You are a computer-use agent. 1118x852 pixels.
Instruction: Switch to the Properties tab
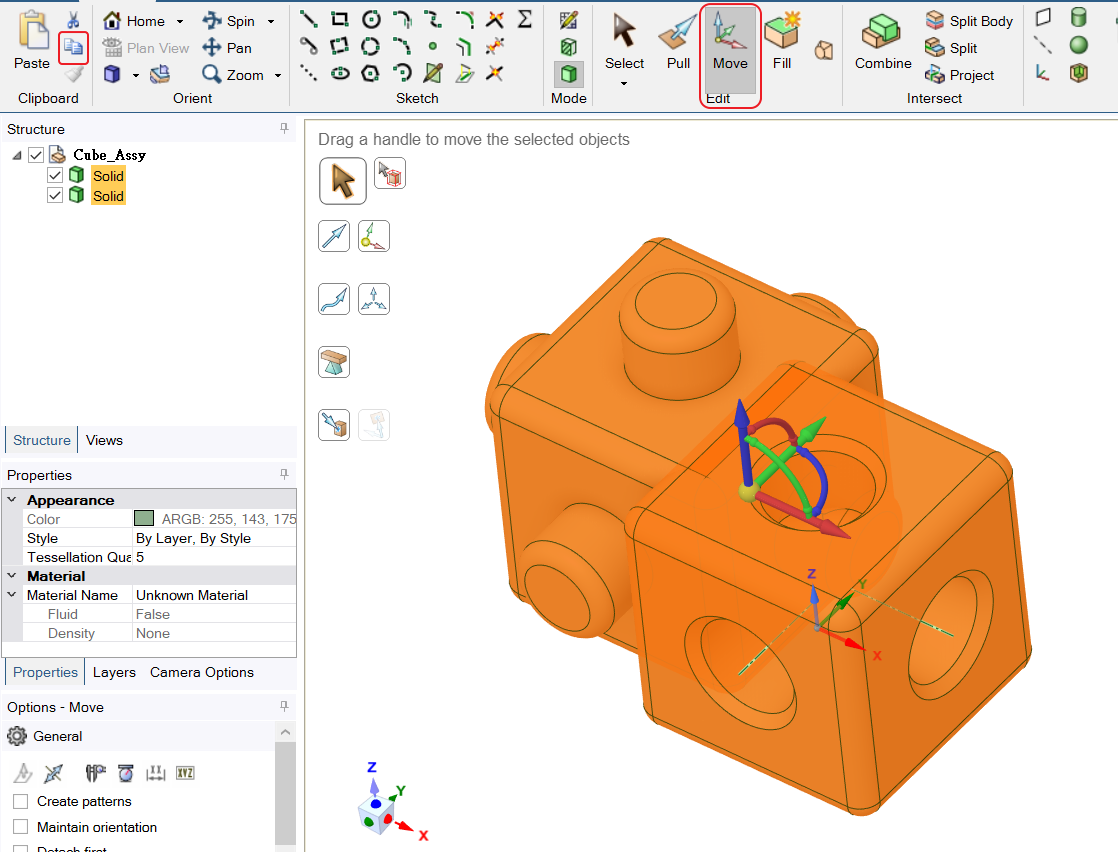coord(45,672)
